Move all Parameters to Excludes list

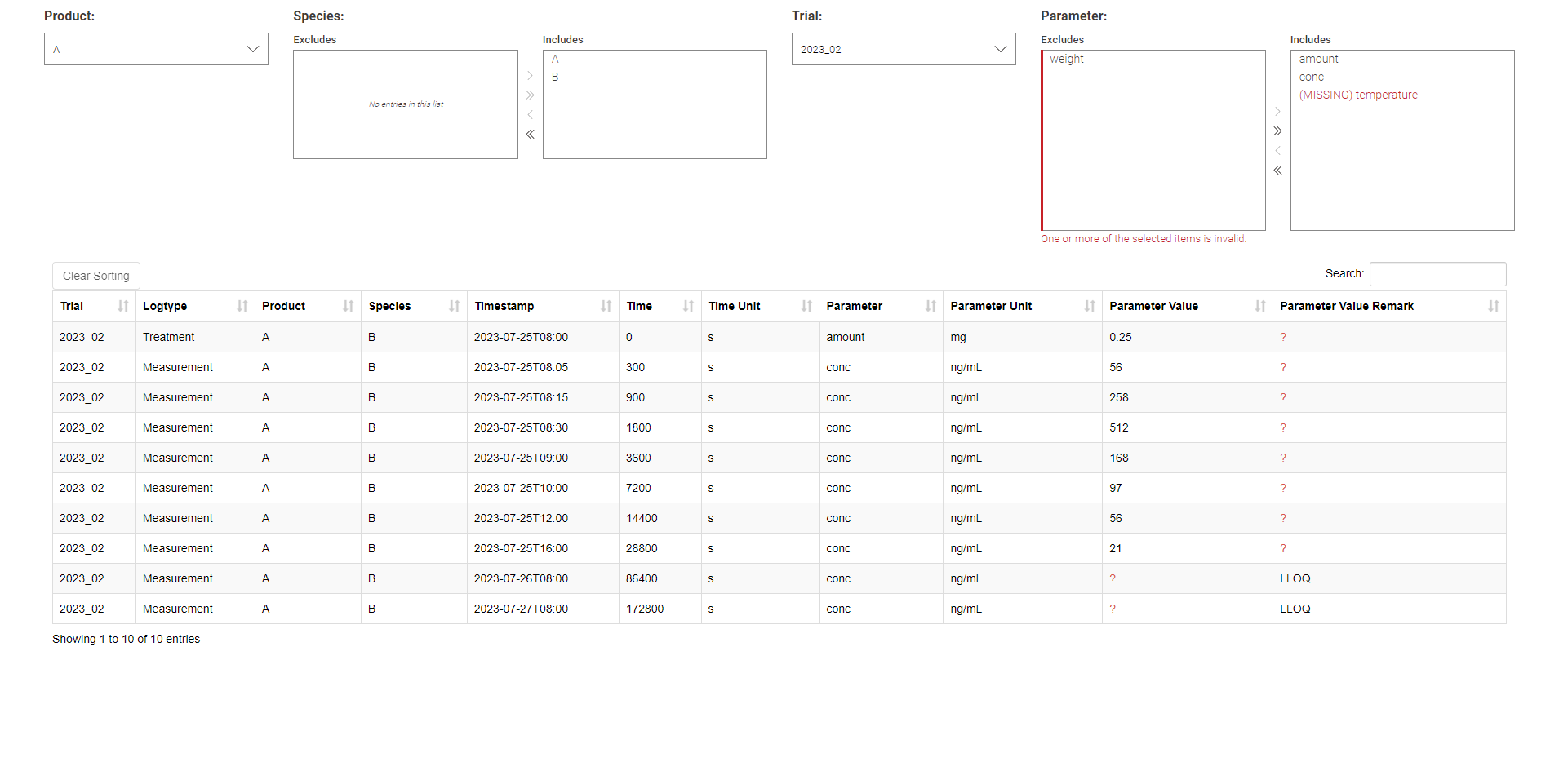click(x=1277, y=171)
